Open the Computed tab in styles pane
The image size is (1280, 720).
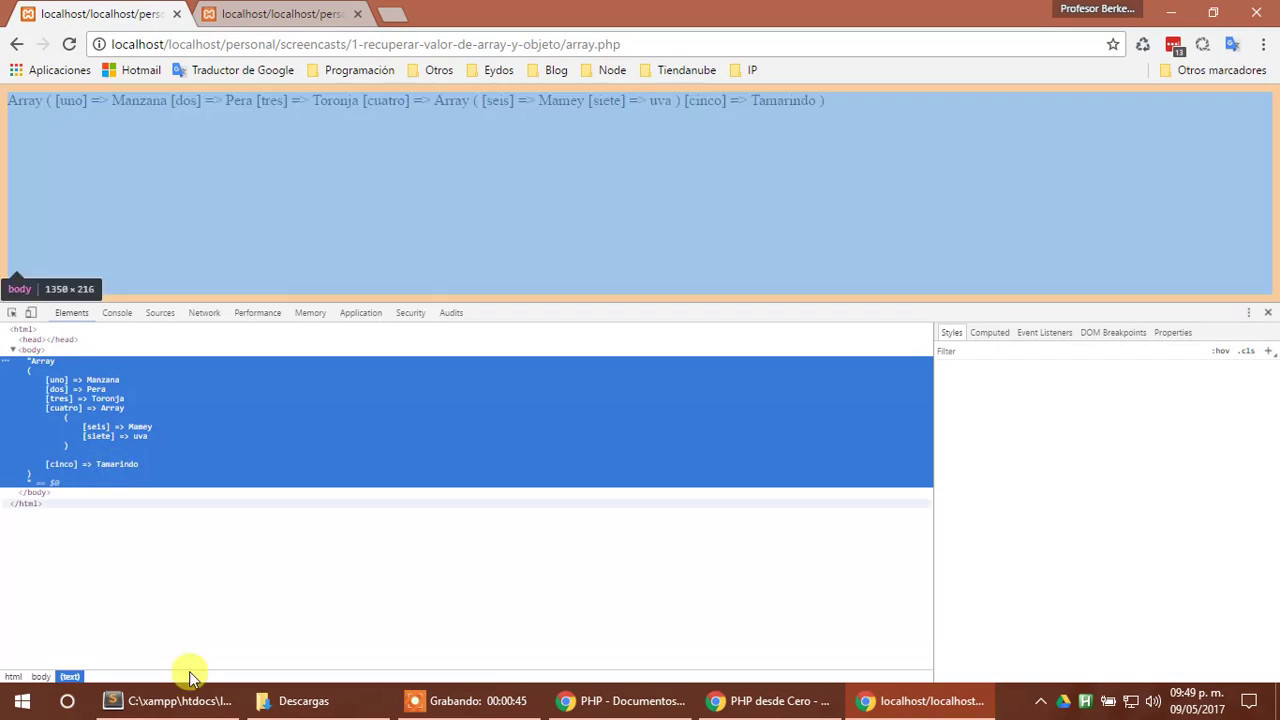pos(990,332)
